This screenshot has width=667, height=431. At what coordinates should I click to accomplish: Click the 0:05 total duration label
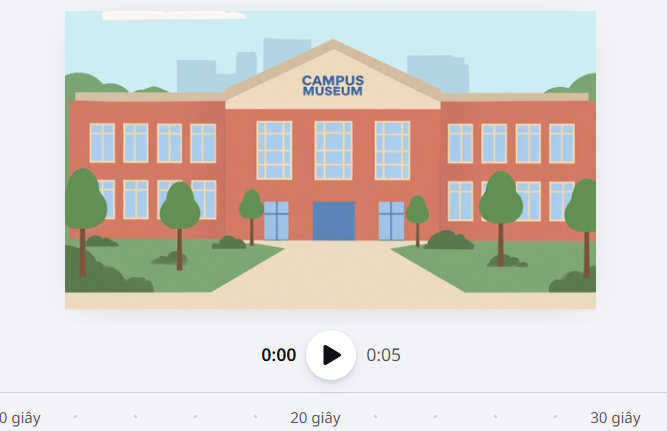pos(383,355)
